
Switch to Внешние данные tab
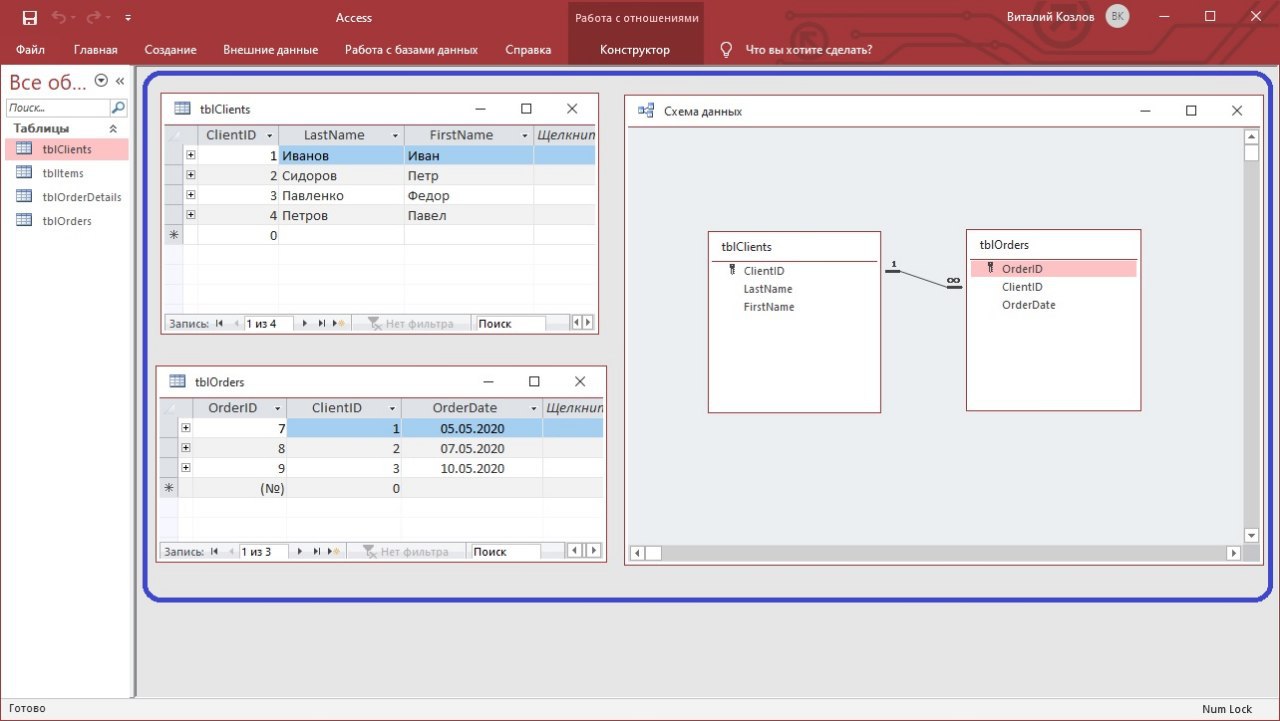(x=270, y=50)
